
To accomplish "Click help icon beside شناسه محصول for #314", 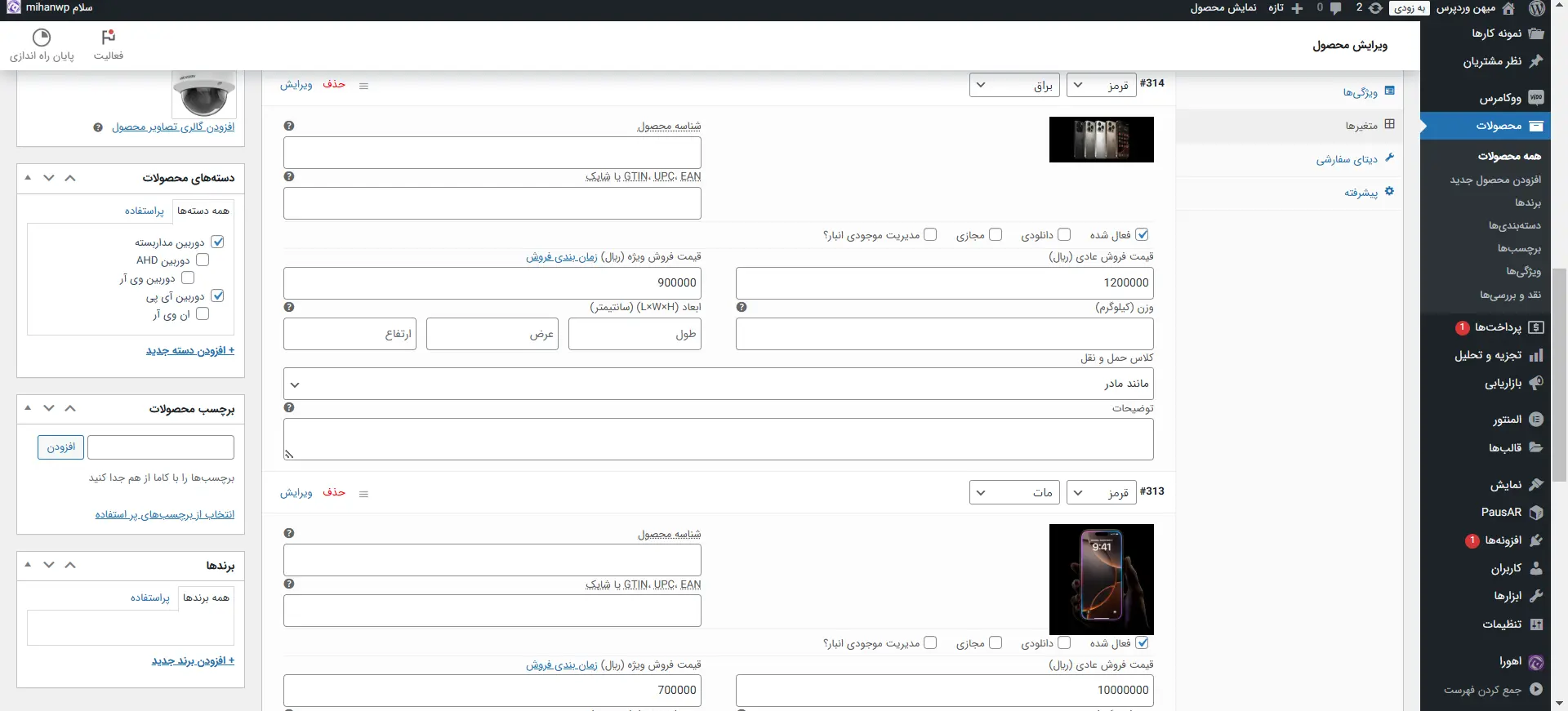I will (x=289, y=126).
